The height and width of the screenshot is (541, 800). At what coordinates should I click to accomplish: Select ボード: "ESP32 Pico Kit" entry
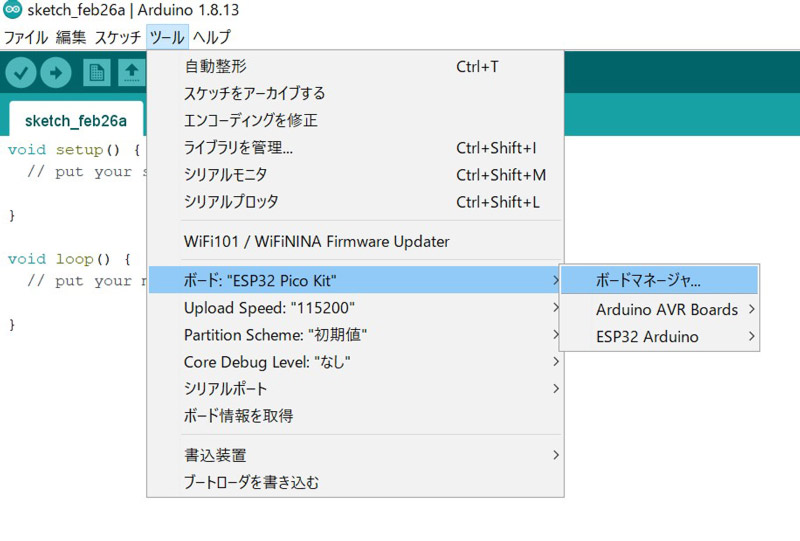[356, 280]
